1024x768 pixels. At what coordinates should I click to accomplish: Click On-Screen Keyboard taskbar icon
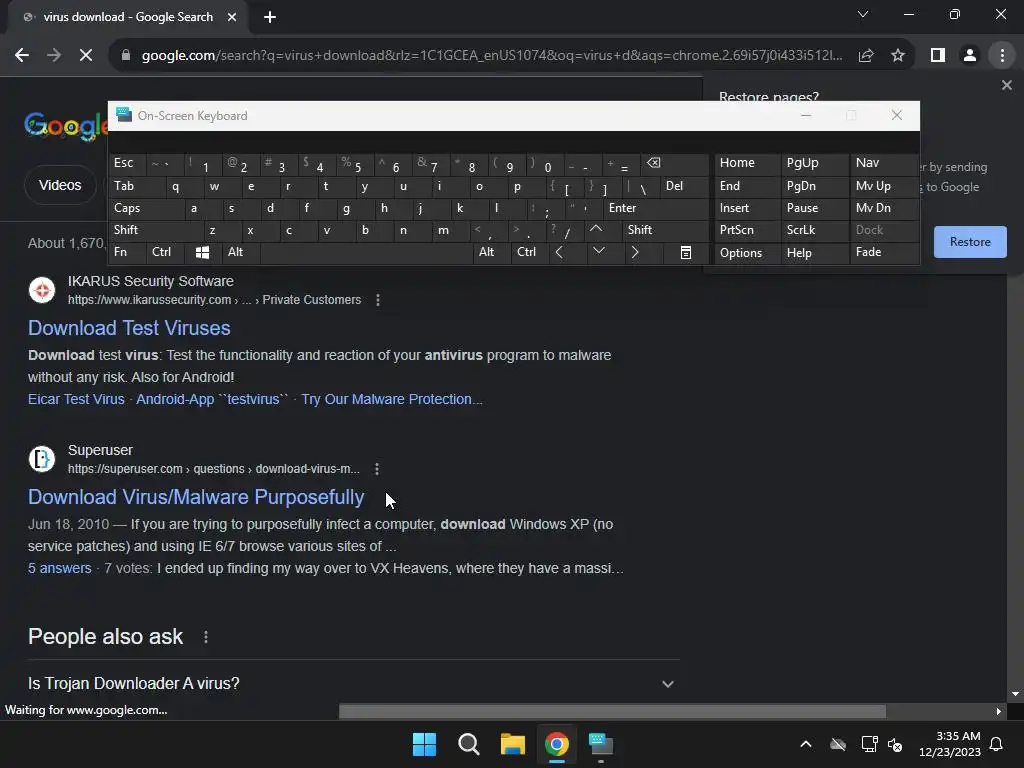601,744
